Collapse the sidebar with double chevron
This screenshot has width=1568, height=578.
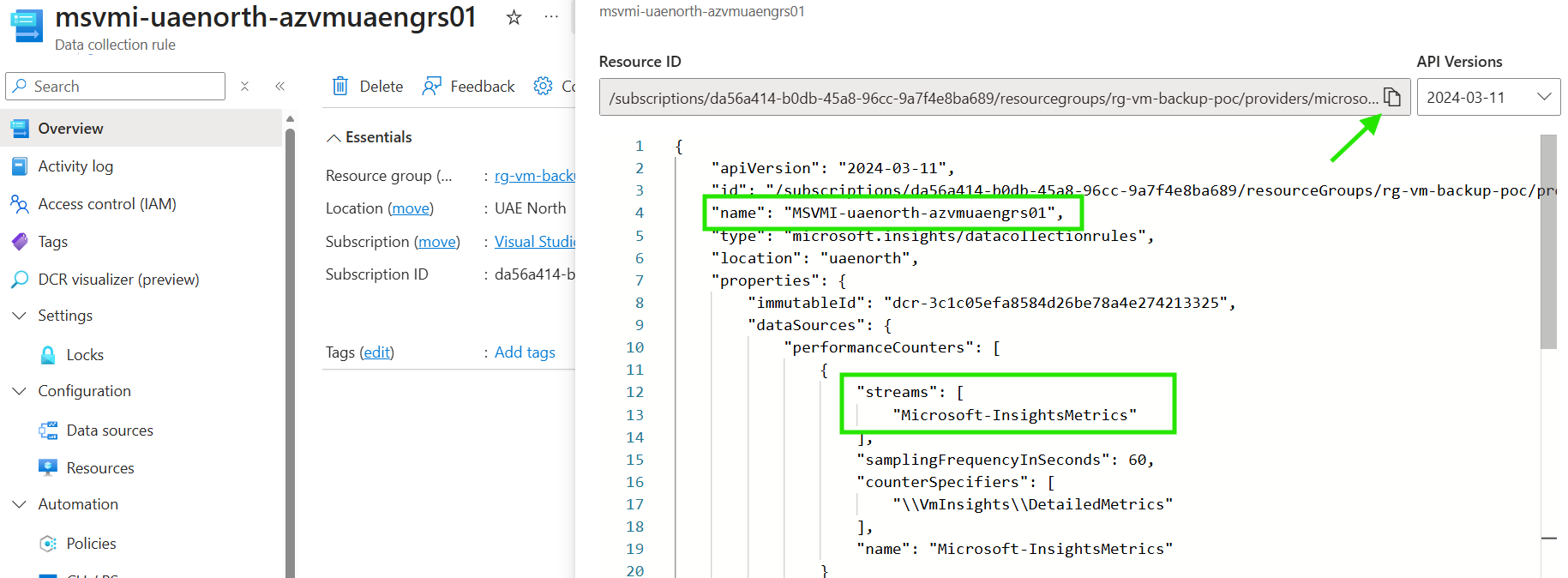click(x=279, y=86)
